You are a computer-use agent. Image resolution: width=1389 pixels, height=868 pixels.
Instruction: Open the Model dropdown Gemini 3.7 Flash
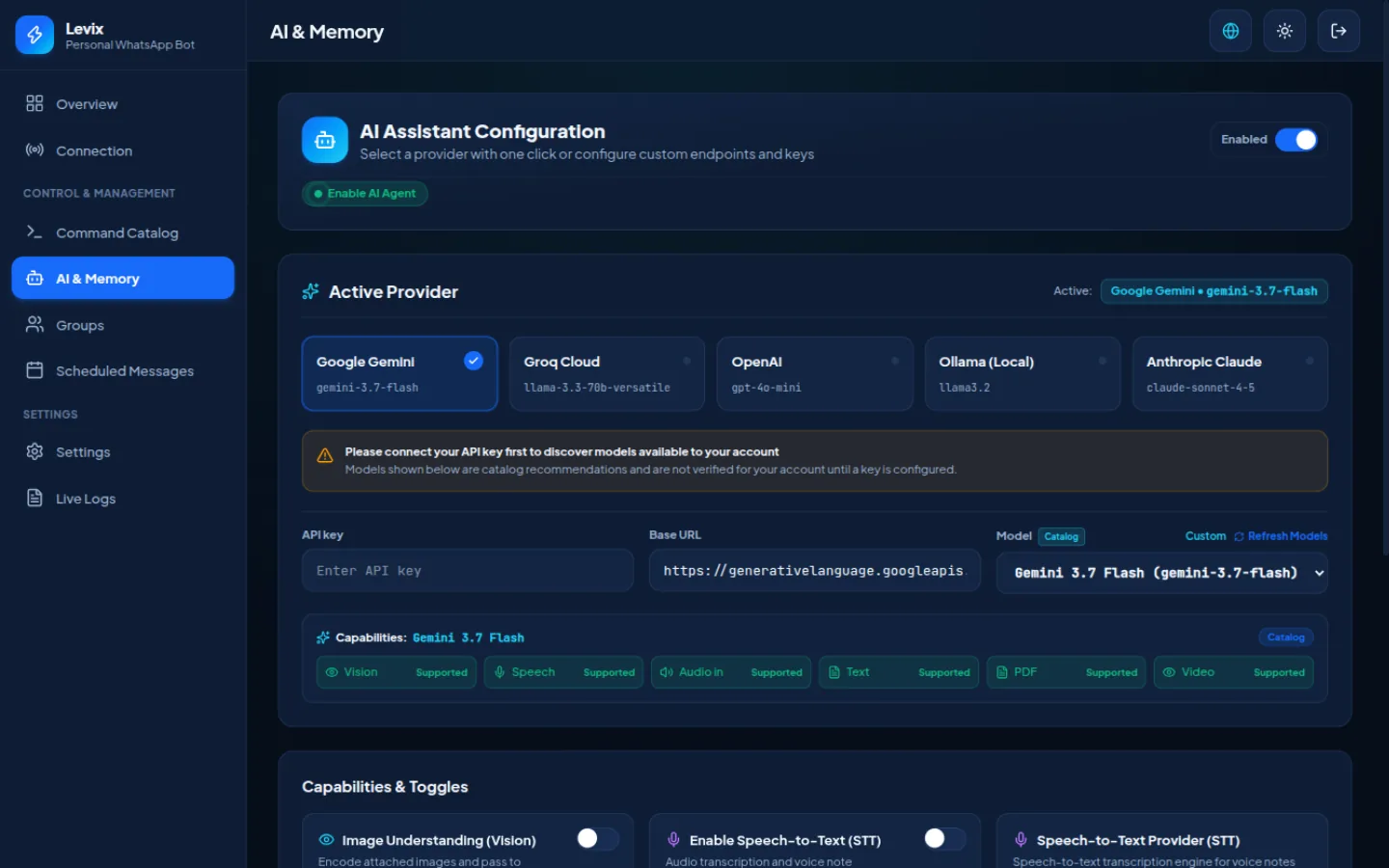[x=1162, y=573]
